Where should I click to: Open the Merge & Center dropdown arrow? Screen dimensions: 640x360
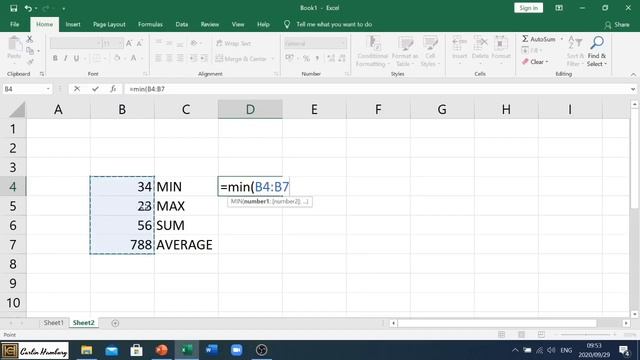click(272, 59)
